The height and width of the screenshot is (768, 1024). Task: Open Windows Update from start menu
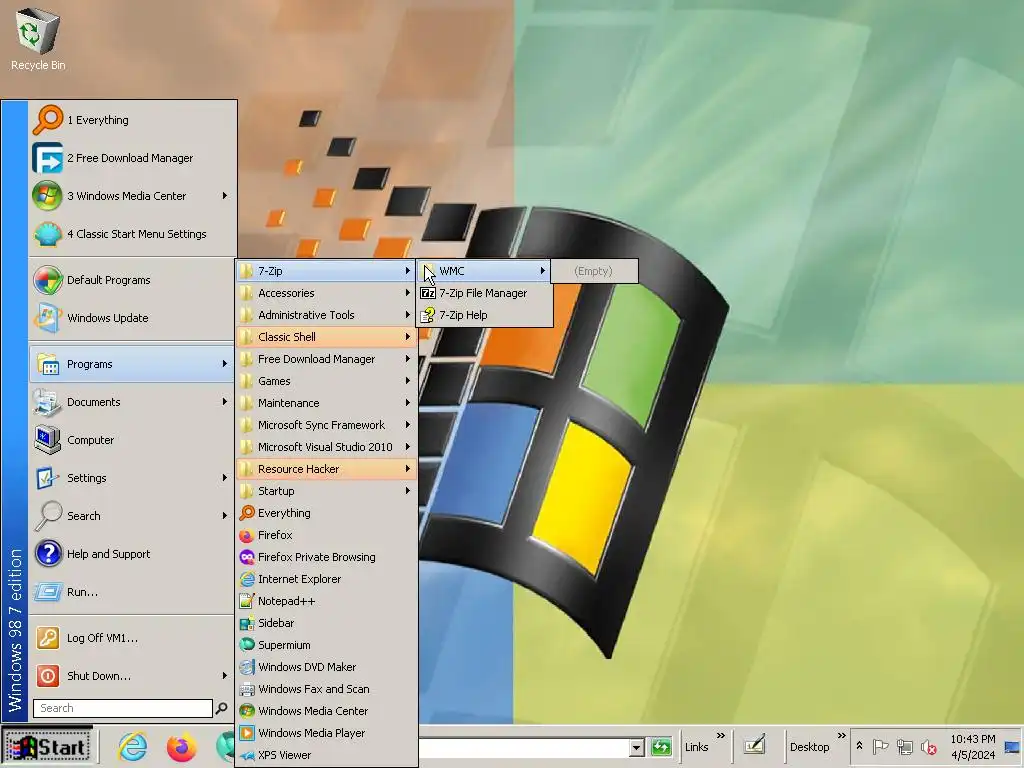pyautogui.click(x=133, y=318)
